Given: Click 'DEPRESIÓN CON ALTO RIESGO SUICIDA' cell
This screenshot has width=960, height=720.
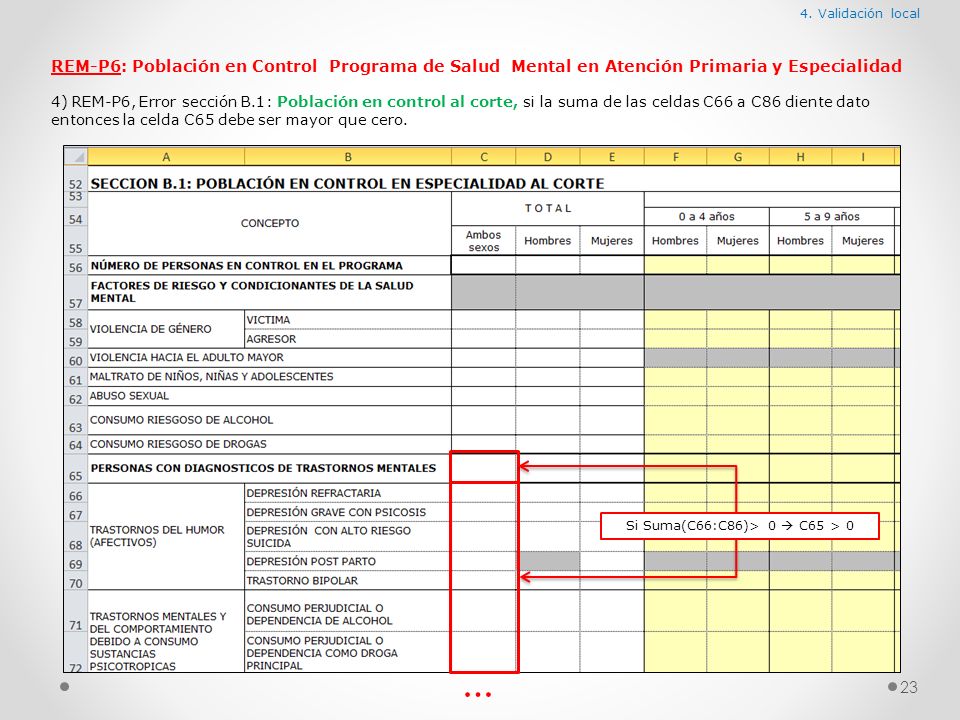Looking at the screenshot, I should pyautogui.click(x=348, y=536).
